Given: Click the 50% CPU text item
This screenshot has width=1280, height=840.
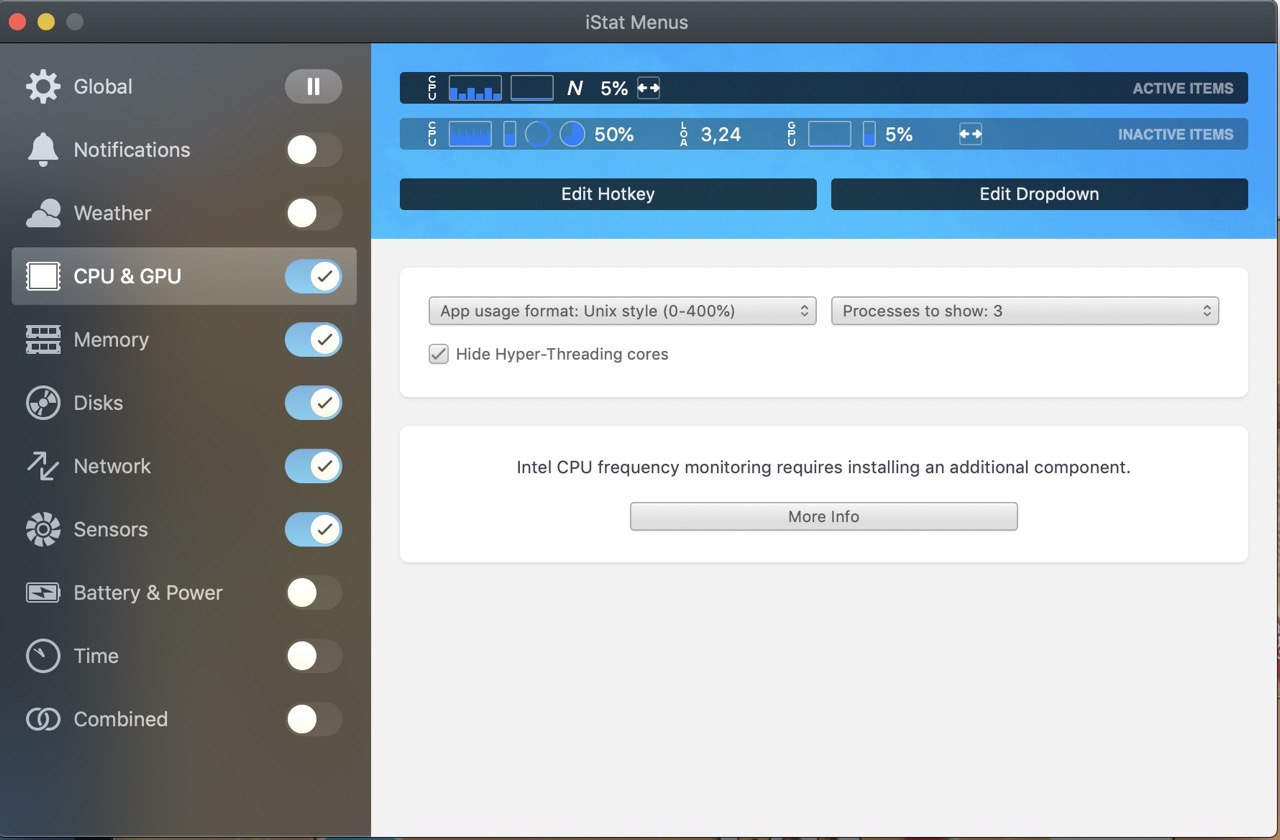Looking at the screenshot, I should pyautogui.click(x=614, y=134).
